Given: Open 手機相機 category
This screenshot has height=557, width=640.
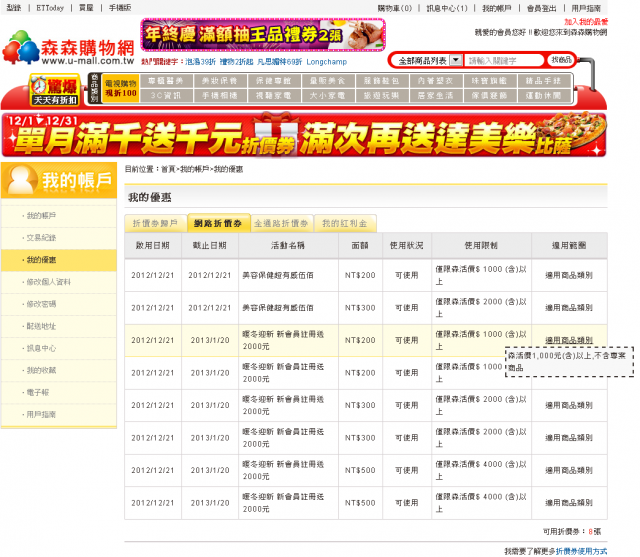Looking at the screenshot, I should 220,95.
